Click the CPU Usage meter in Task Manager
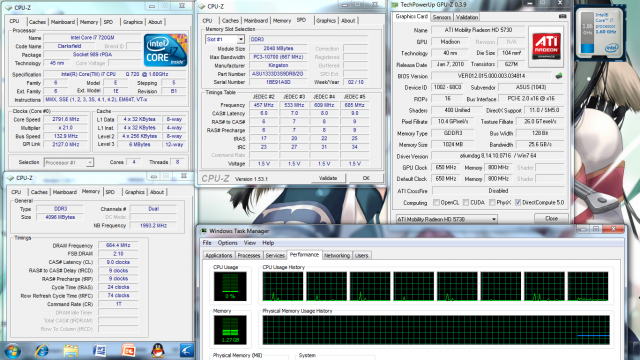 [x=230, y=287]
